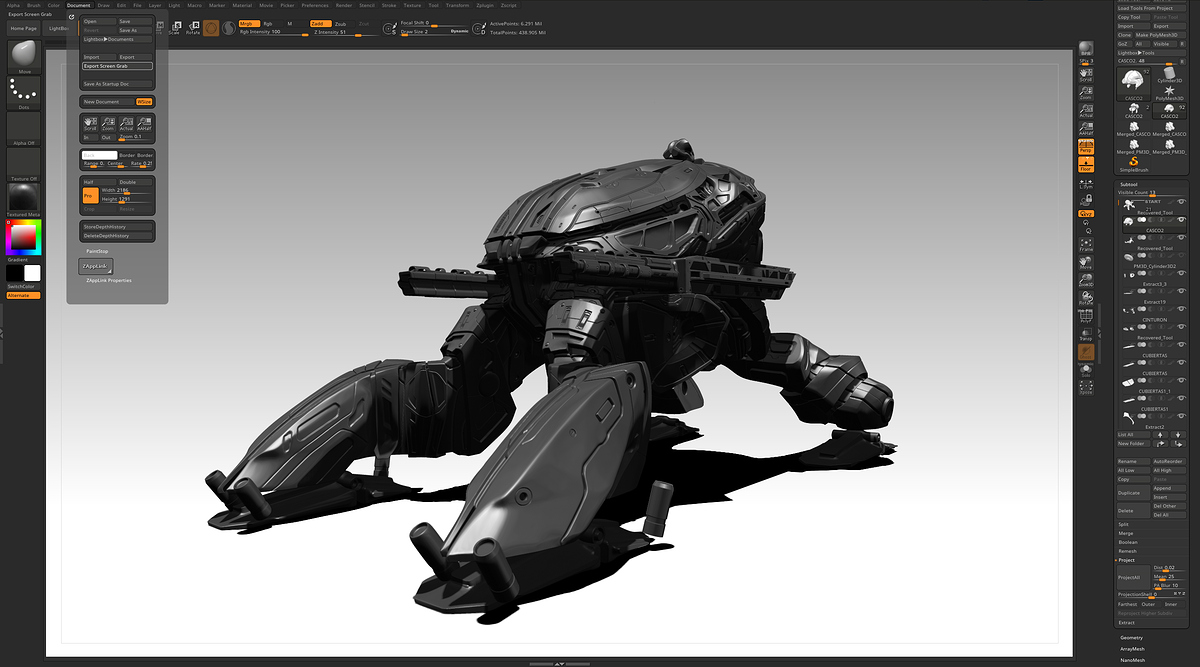Click the AAHalf icon in Document panel
The image size is (1200, 667).
pos(144,123)
